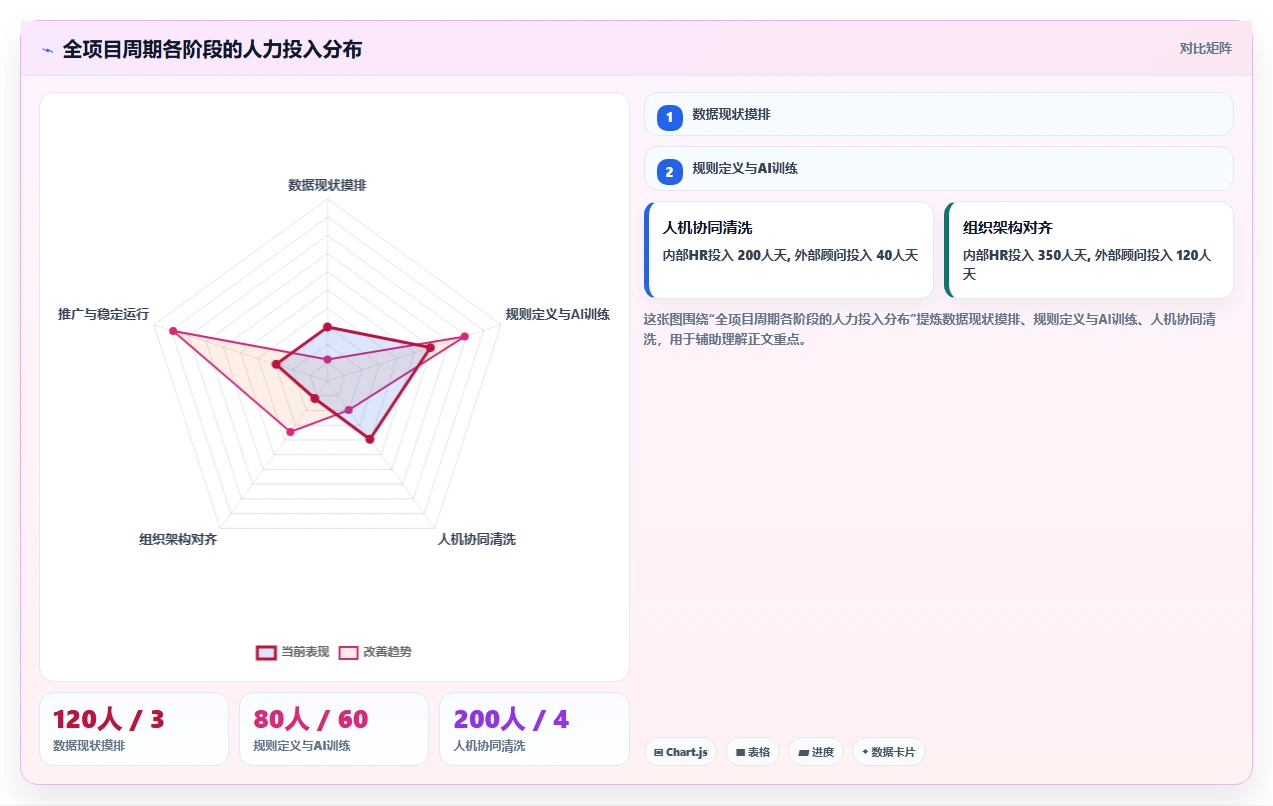Click the 80人 / 60 stat card
The image size is (1273, 806).
pos(334,729)
